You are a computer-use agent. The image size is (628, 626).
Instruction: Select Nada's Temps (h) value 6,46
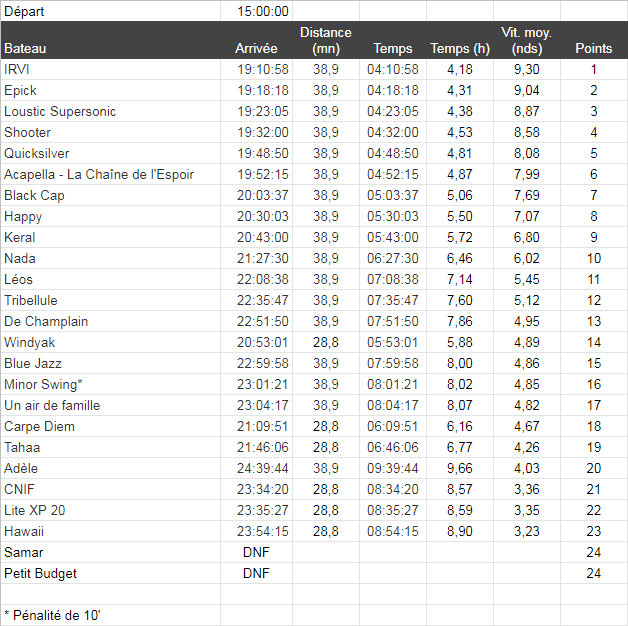(x=460, y=258)
